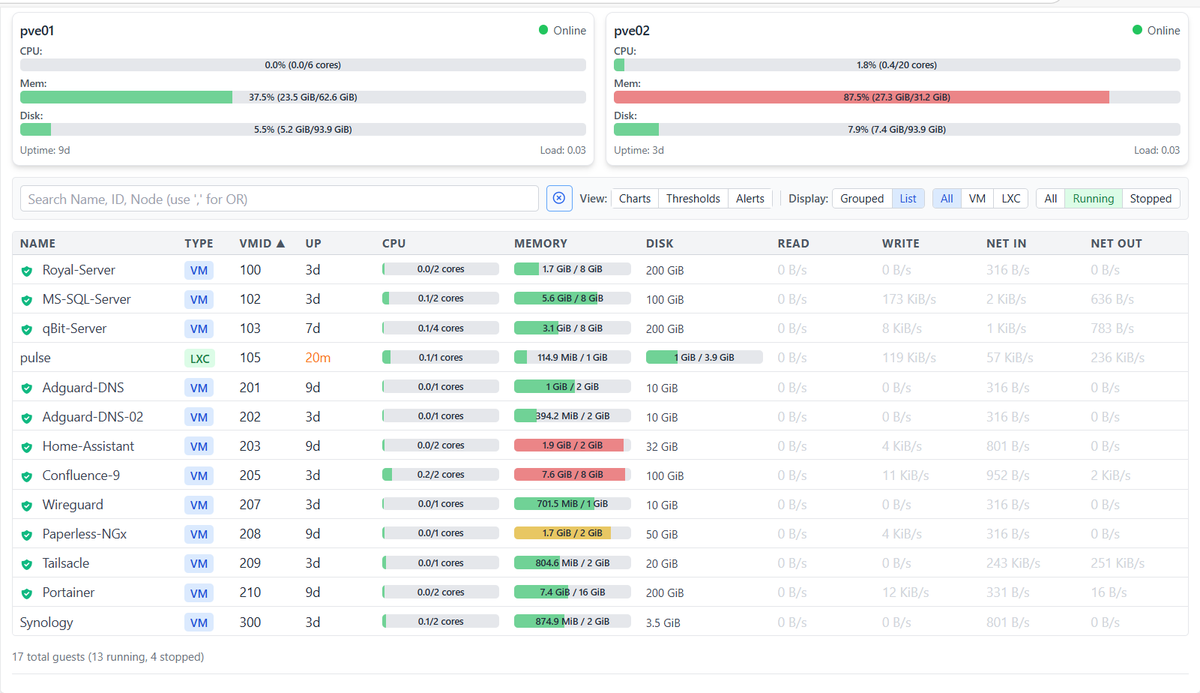This screenshot has width=1200, height=693.
Task: Show guests of All statuses
Action: [1051, 198]
